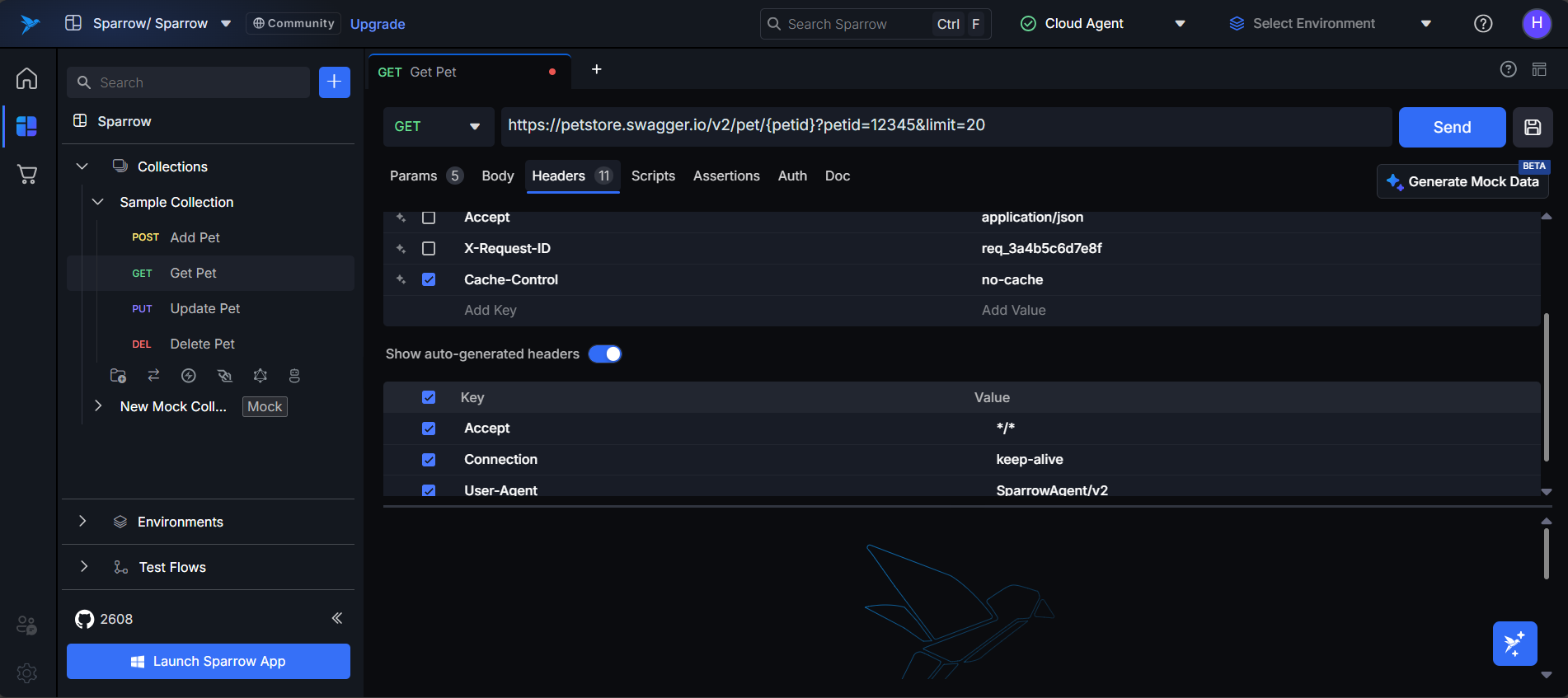Open the Marketplace cart icon in sidebar
Image resolution: width=1568 pixels, height=698 pixels.
tap(26, 174)
